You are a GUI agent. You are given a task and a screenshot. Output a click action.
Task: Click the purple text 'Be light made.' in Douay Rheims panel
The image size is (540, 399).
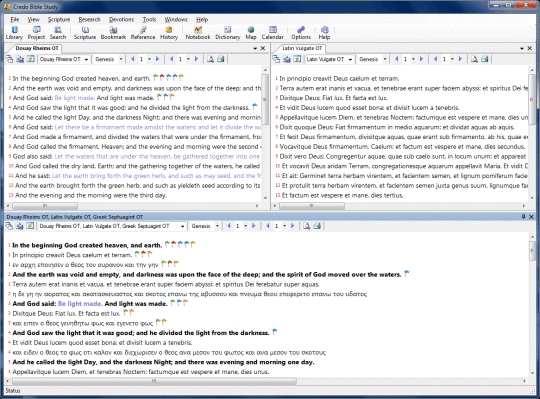[x=74, y=98]
